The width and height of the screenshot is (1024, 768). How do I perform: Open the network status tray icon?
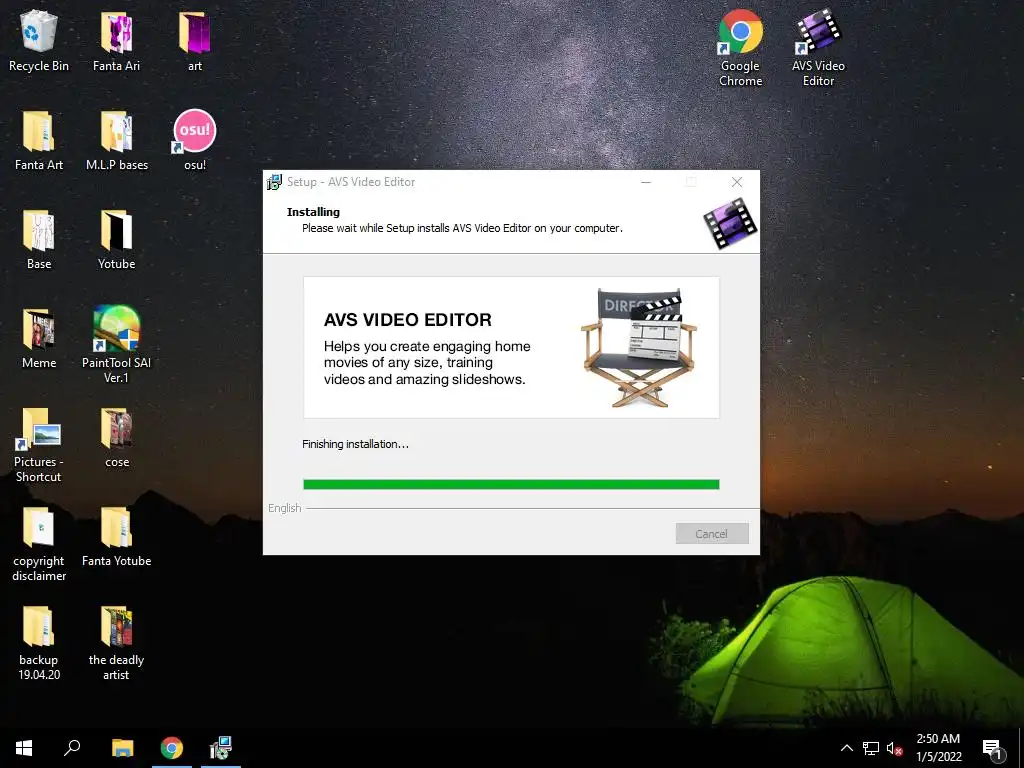pos(871,748)
